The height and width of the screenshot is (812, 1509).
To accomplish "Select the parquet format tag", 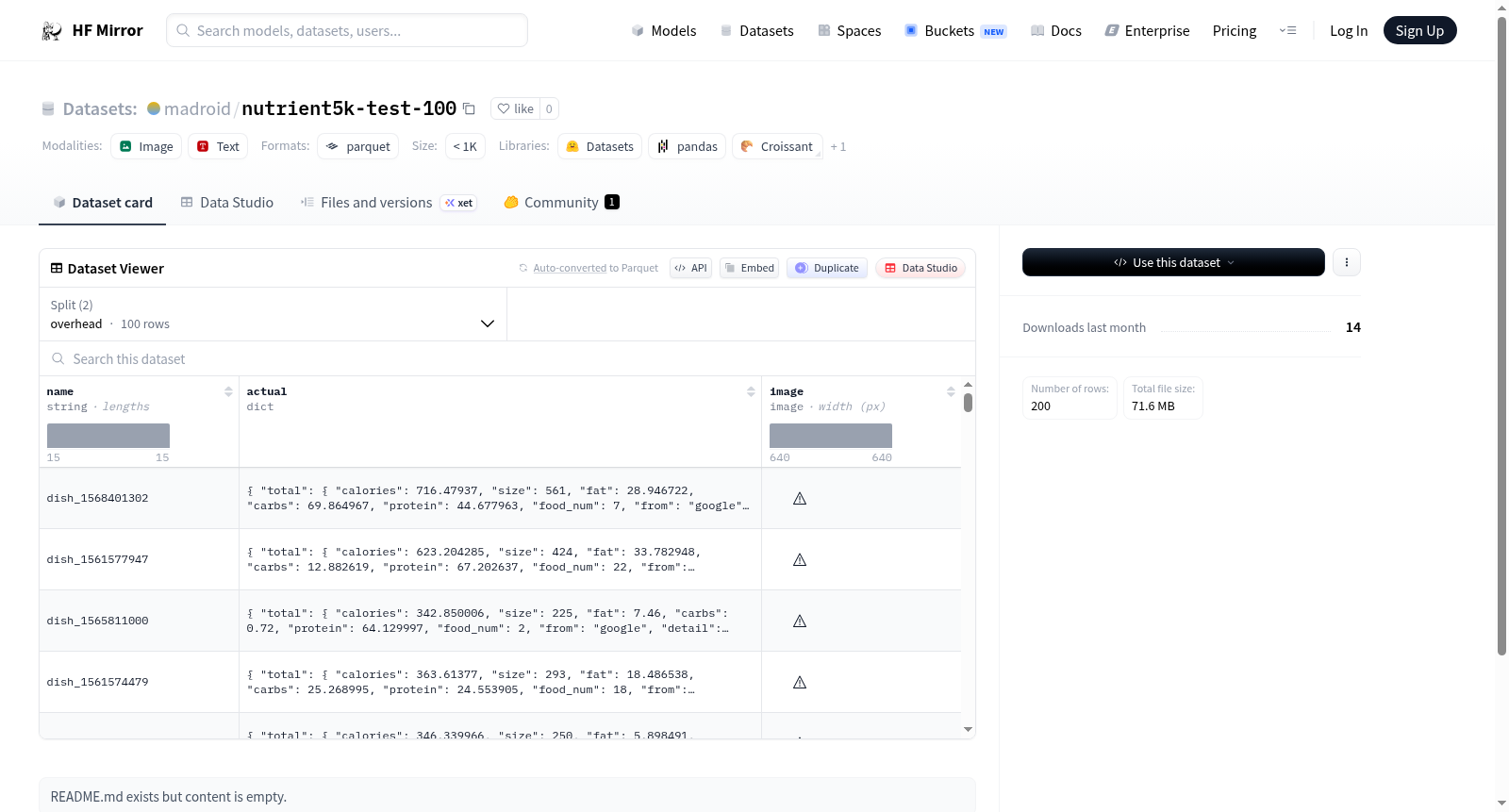I will pyautogui.click(x=357, y=146).
